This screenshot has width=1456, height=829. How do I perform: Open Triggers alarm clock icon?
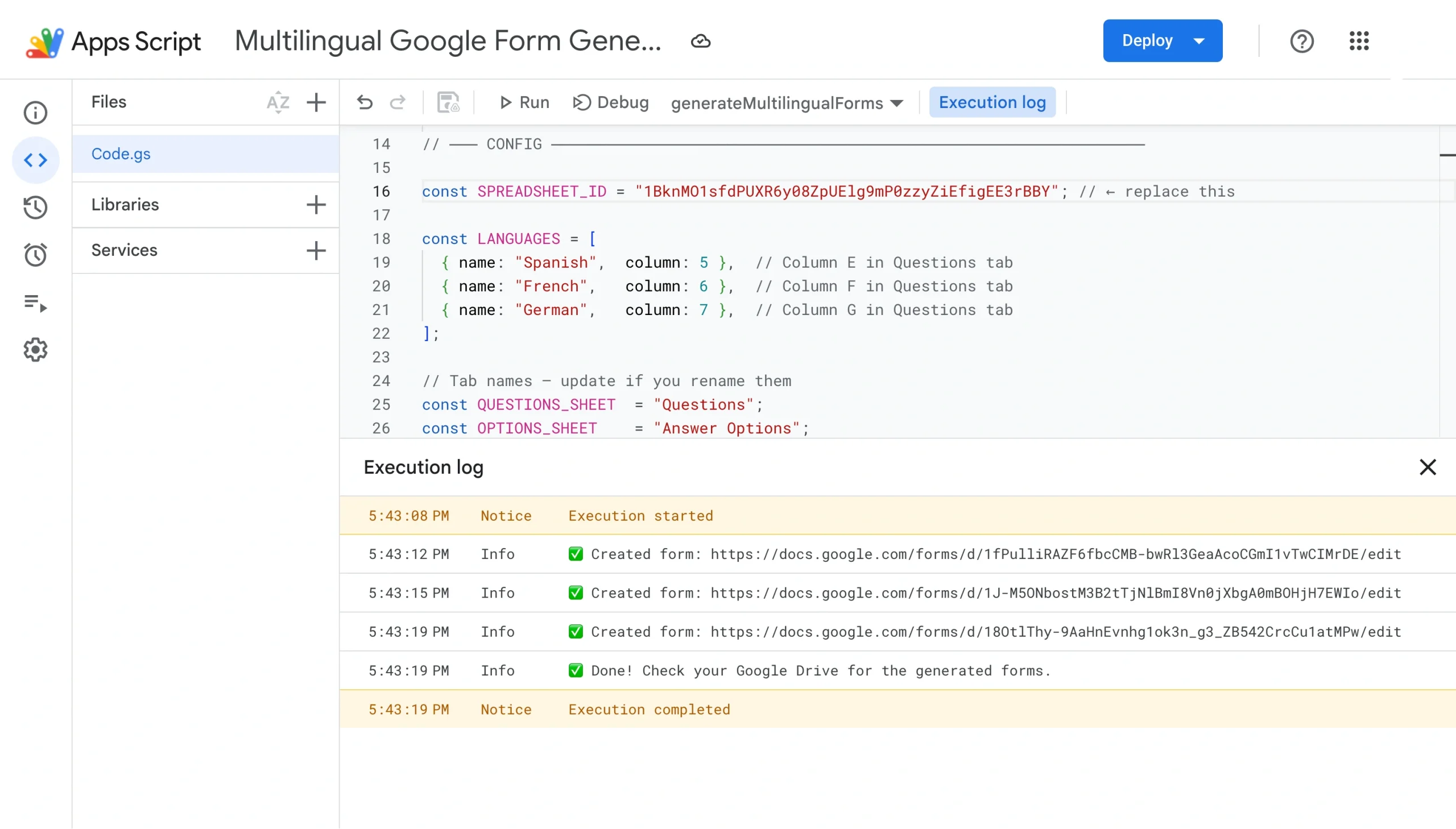pos(35,255)
